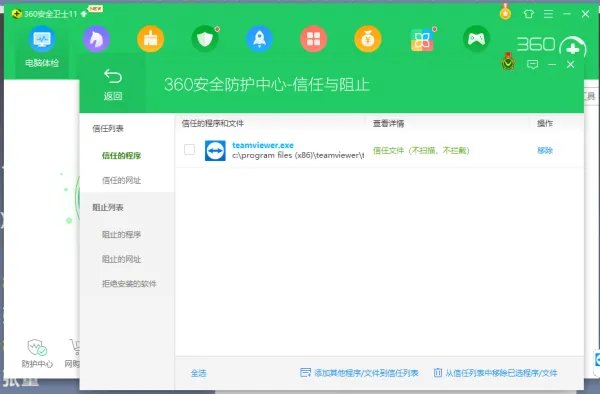Open the purple horse Trojan scan icon
Image resolution: width=600 pixels, height=394 pixels.
click(96, 39)
